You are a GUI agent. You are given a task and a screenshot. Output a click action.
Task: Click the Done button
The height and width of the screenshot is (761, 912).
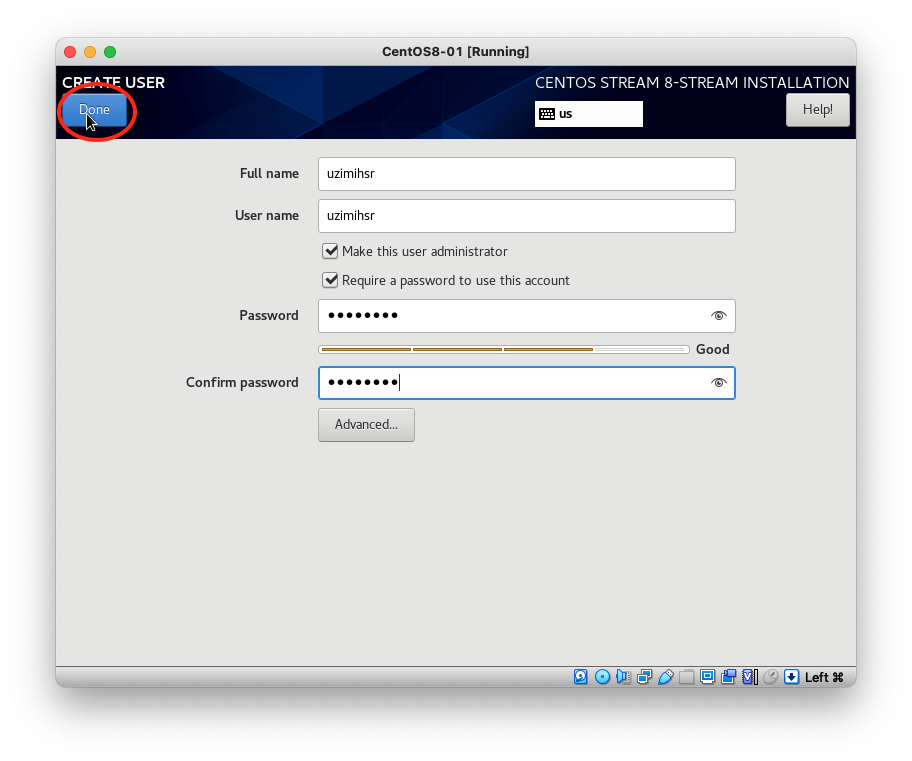(94, 110)
